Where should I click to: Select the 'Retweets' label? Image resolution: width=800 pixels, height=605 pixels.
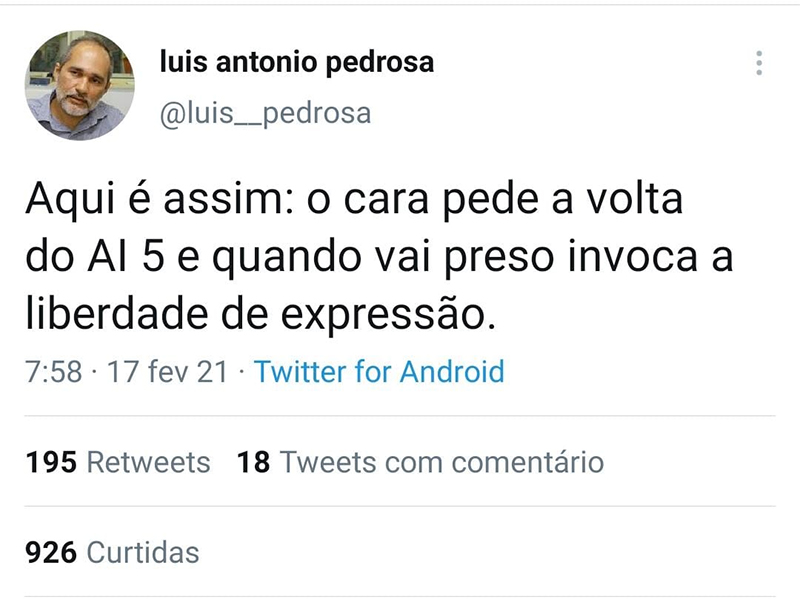(148, 463)
